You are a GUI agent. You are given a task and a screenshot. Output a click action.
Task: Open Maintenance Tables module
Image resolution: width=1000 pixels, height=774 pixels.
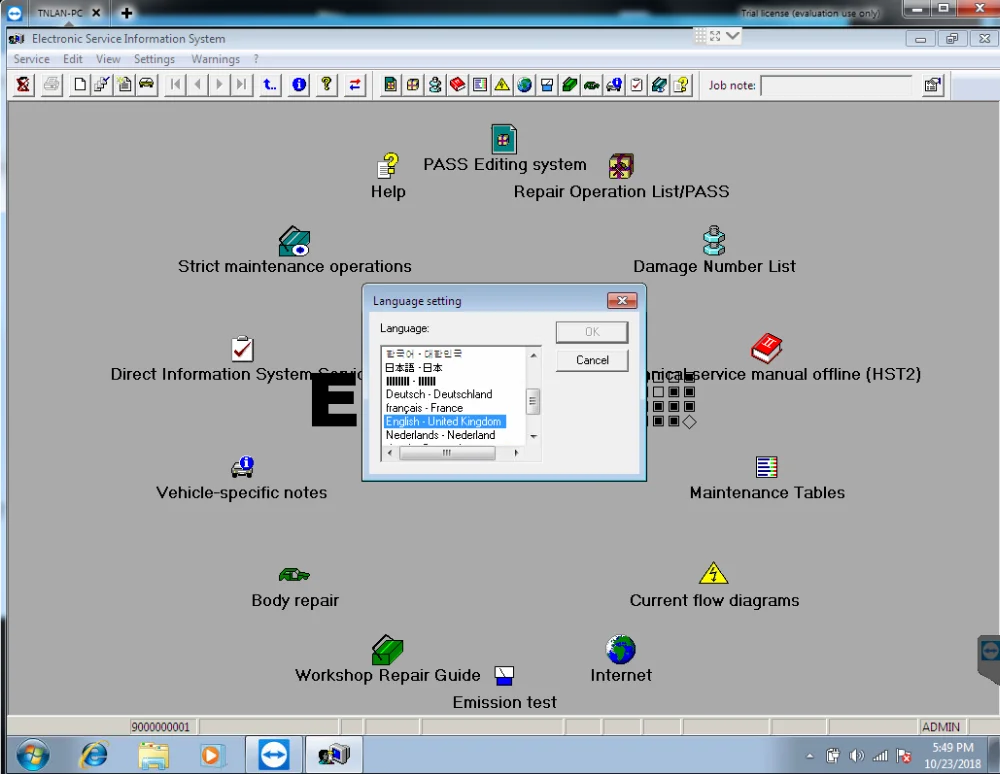(766, 467)
